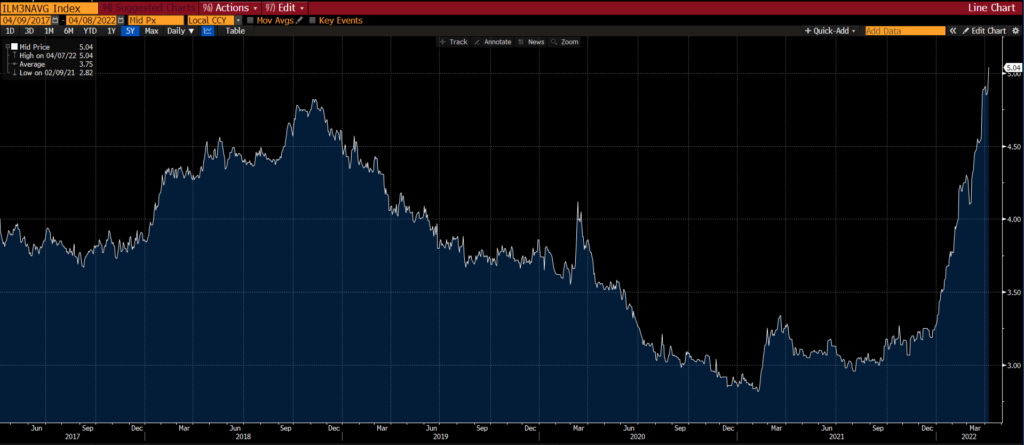1024x445 pixels.
Task: Activate the Zoom magnifier tool
Action: (x=565, y=42)
